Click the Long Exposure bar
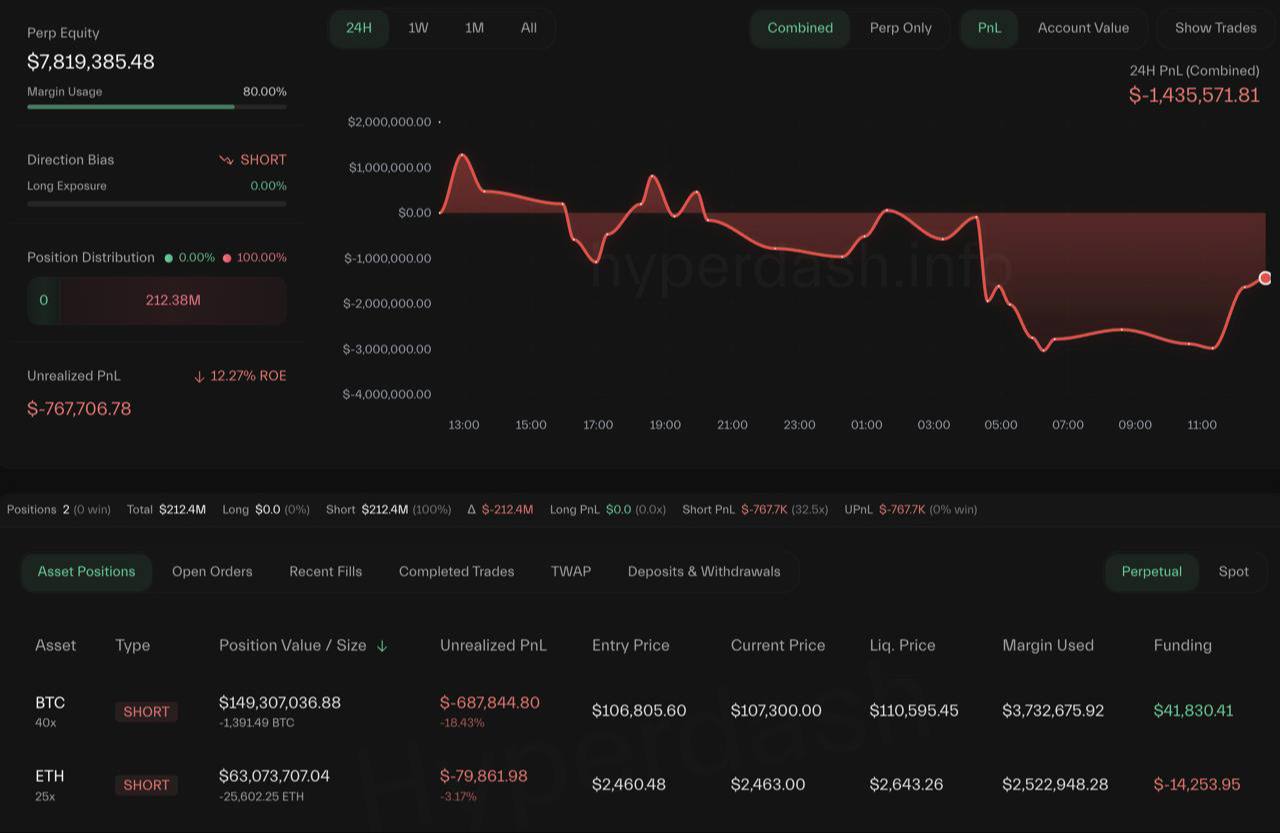The image size is (1280, 833). pos(157,203)
